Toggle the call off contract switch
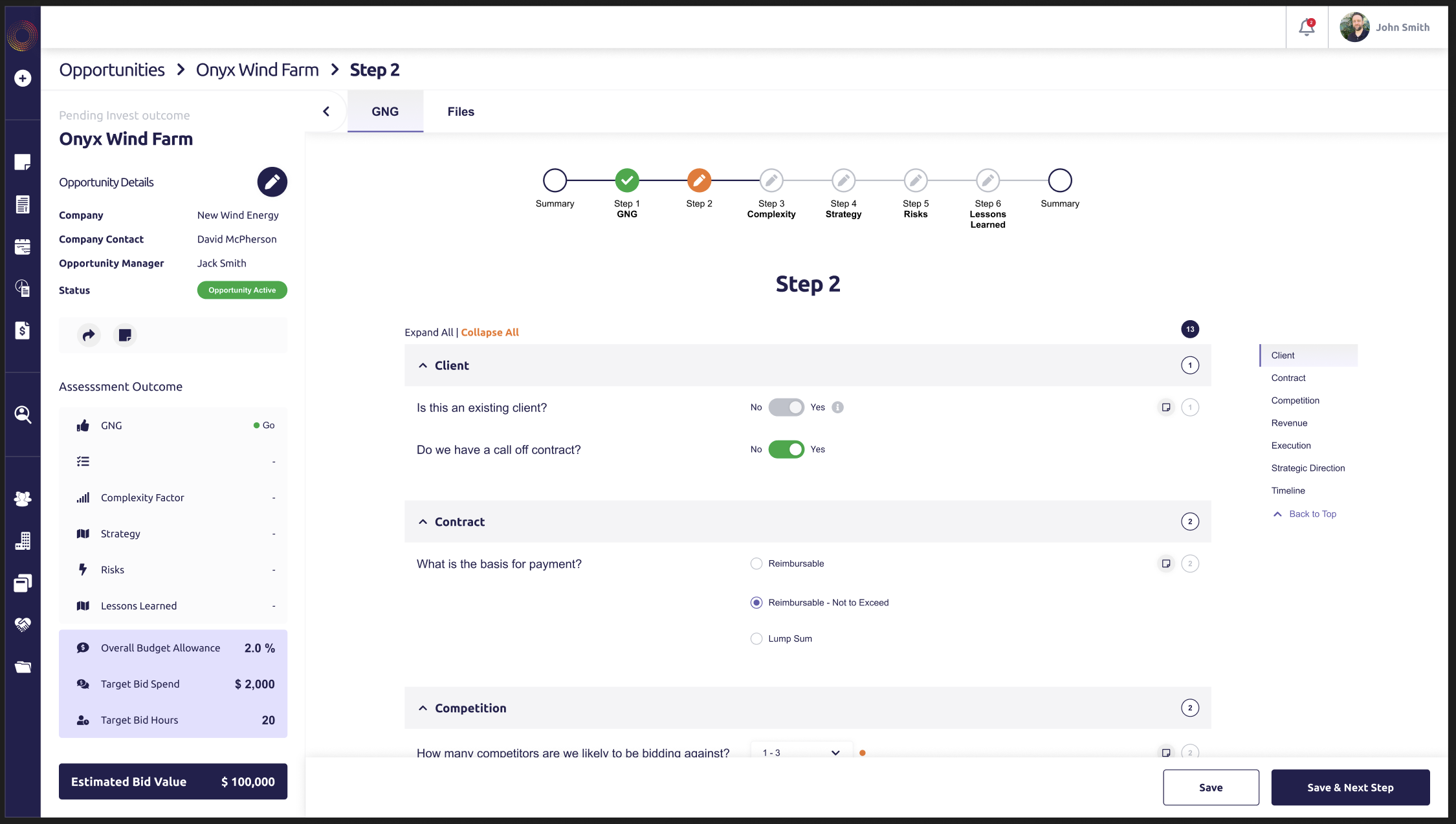Viewport: 1456px width, 824px height. 786,450
